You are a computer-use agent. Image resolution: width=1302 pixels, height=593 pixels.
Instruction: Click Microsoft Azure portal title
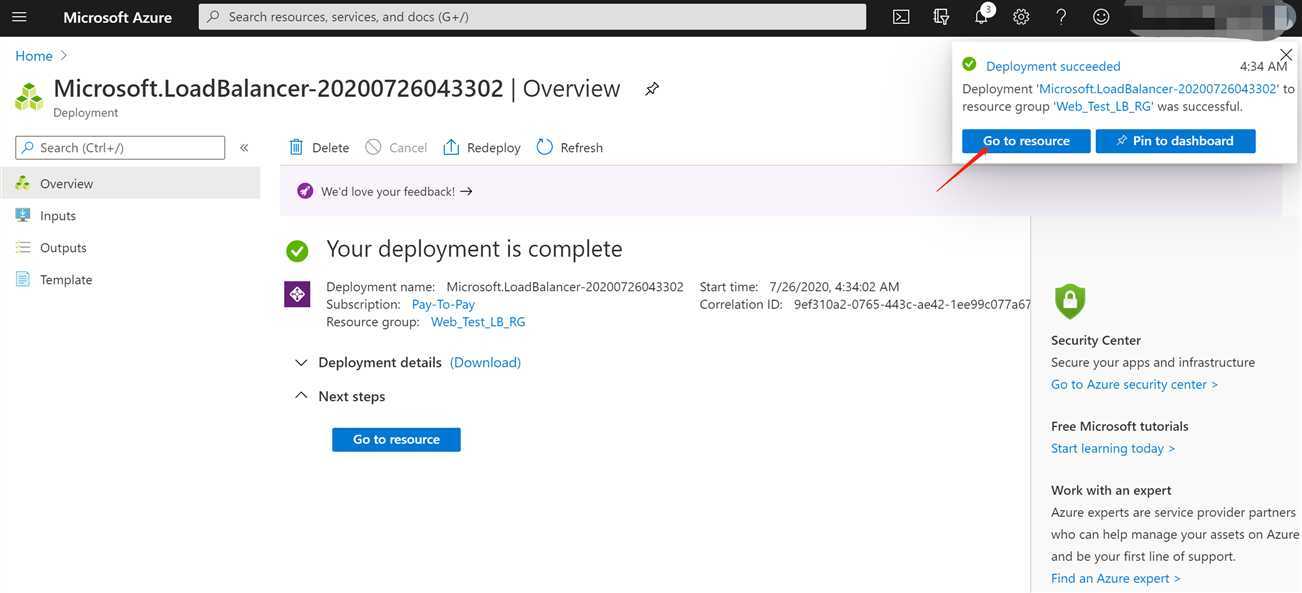pos(117,17)
